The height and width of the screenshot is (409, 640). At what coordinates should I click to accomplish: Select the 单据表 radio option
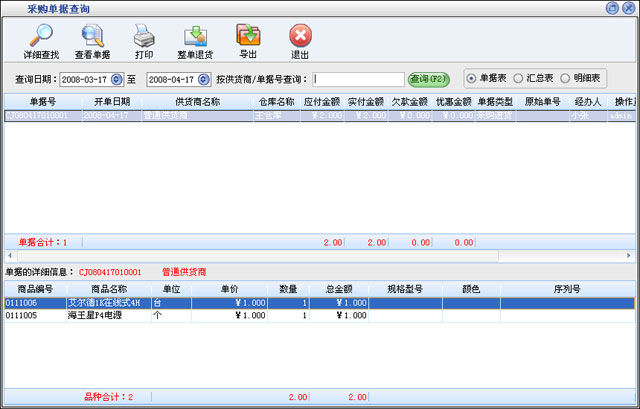pos(473,78)
